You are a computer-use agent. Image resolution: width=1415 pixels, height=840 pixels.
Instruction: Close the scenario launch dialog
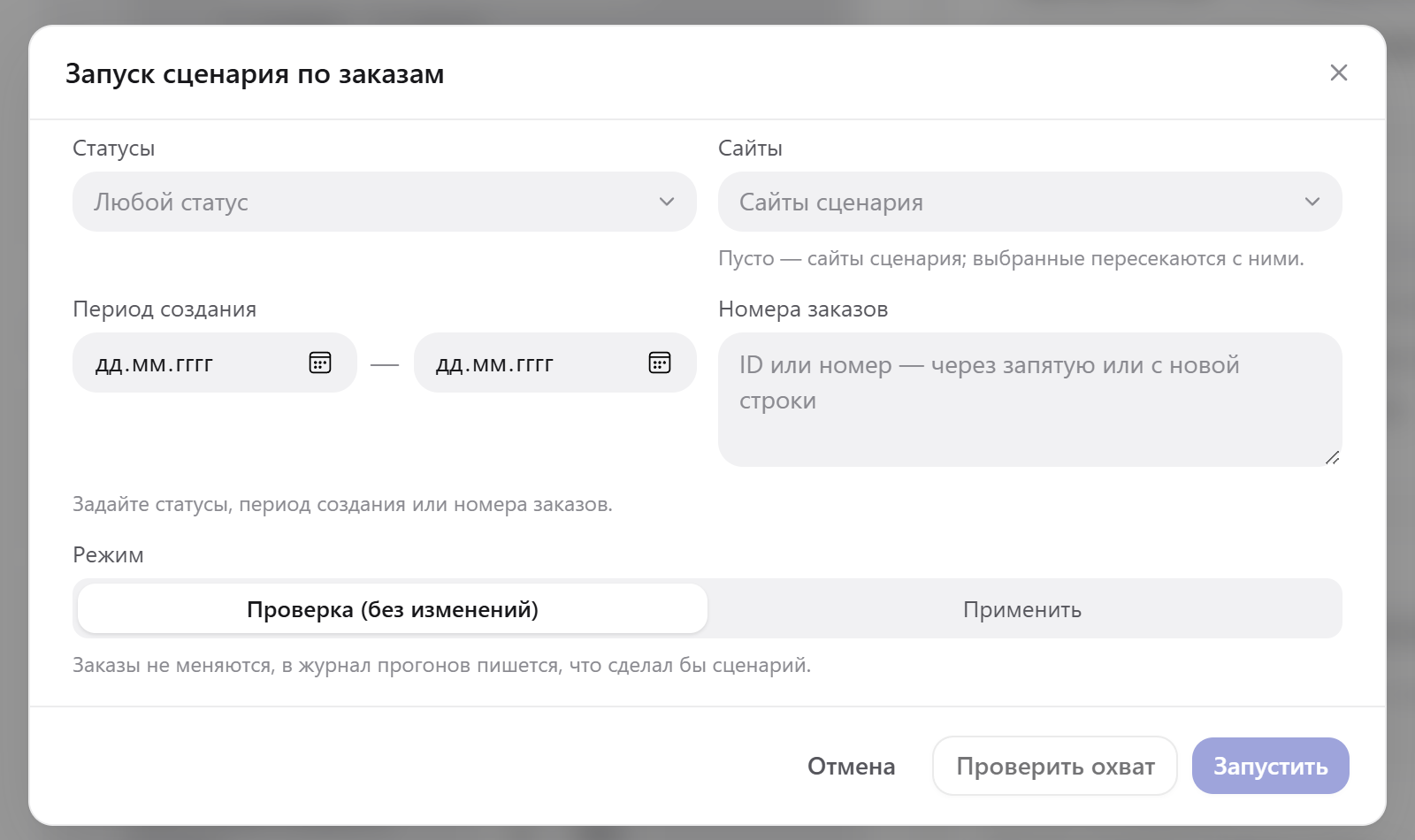pyautogui.click(x=1339, y=73)
